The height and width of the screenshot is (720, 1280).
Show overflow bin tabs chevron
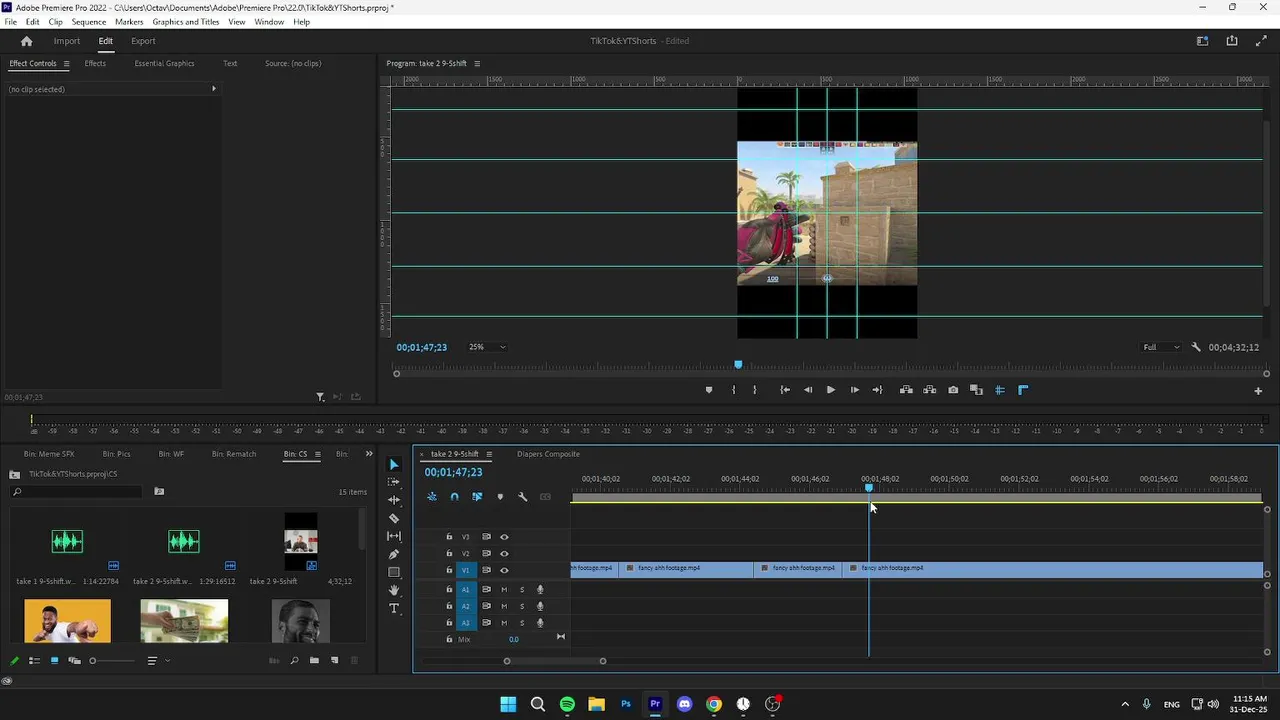[x=368, y=454]
